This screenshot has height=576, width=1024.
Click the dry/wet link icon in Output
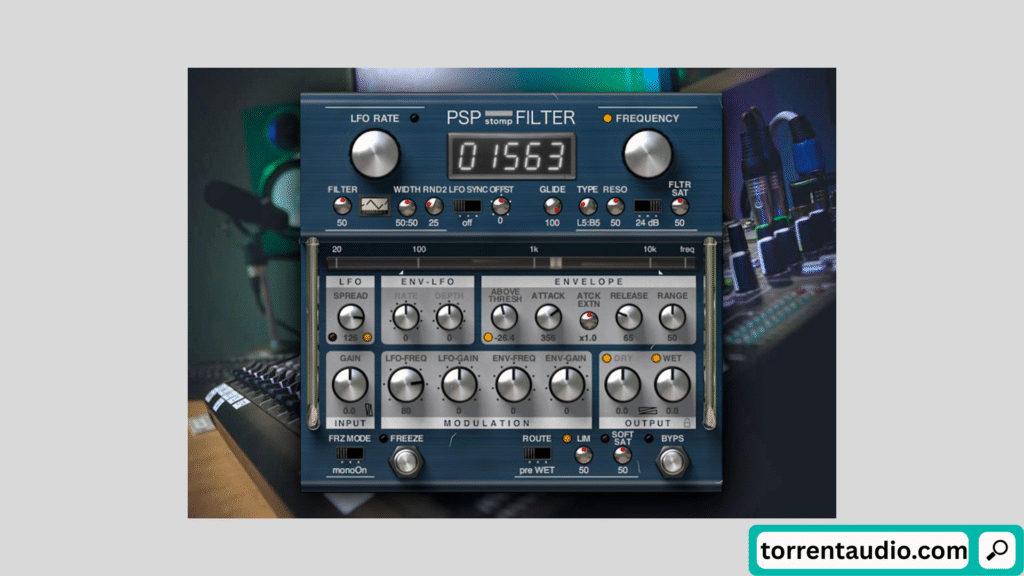point(648,410)
